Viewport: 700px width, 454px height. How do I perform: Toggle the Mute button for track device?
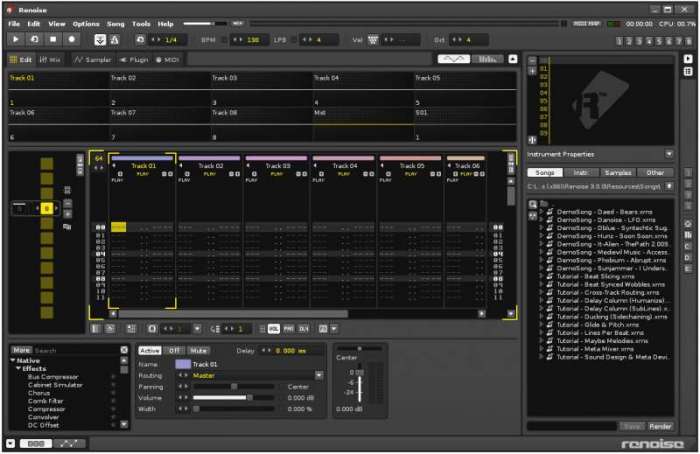point(198,351)
